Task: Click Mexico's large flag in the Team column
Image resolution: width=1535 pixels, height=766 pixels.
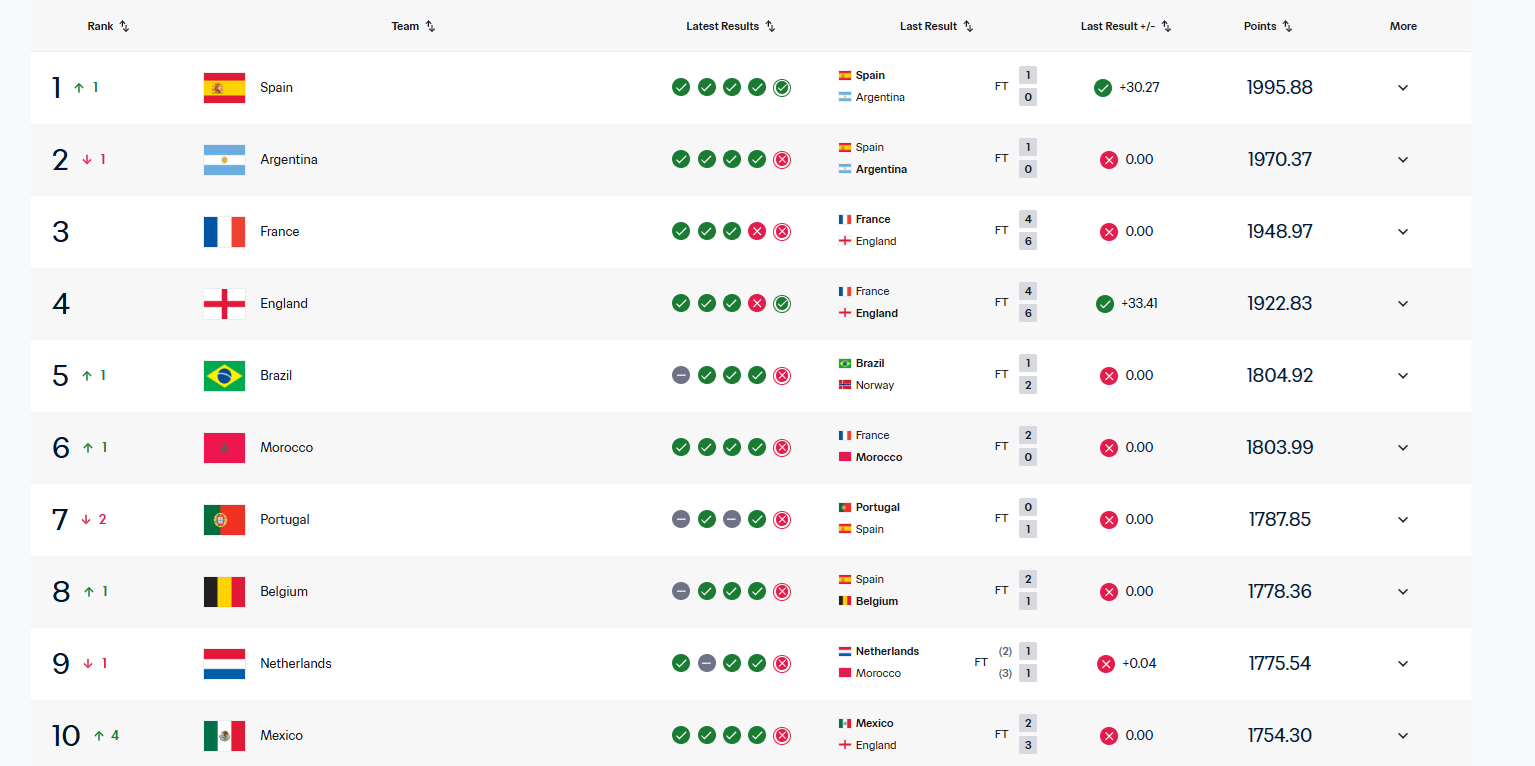Action: tap(224, 736)
